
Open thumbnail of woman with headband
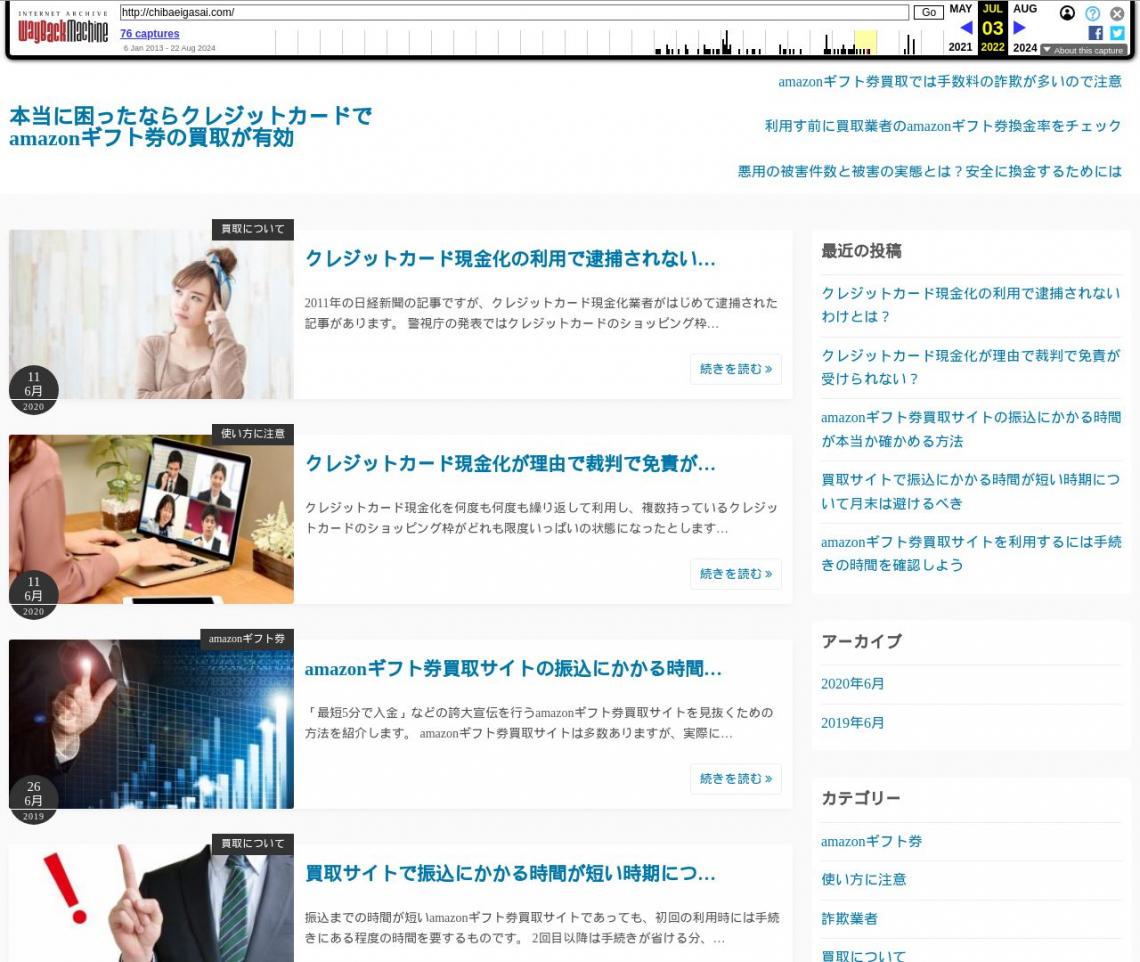(x=151, y=314)
